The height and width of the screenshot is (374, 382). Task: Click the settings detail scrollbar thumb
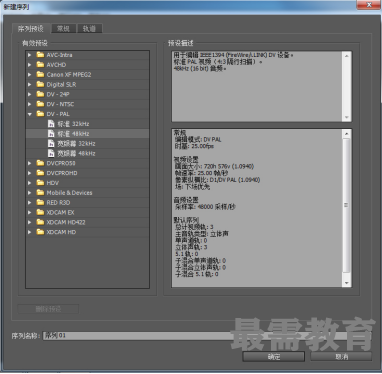(x=347, y=205)
